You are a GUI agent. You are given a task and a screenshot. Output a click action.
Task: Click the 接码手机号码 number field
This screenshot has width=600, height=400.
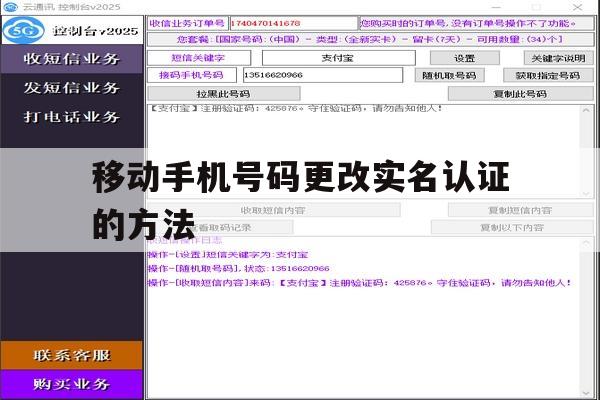click(323, 75)
